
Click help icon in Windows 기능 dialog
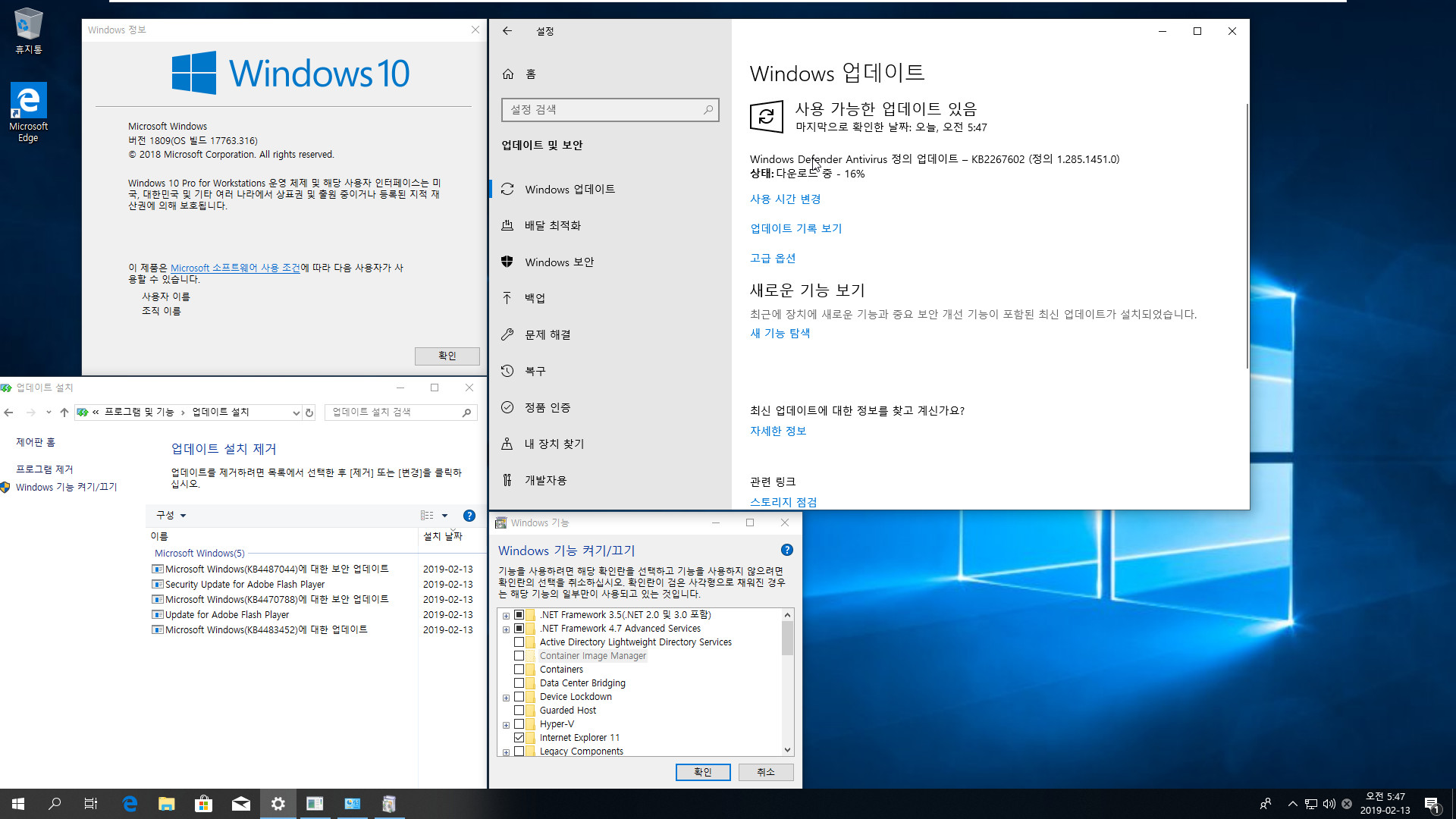[787, 550]
